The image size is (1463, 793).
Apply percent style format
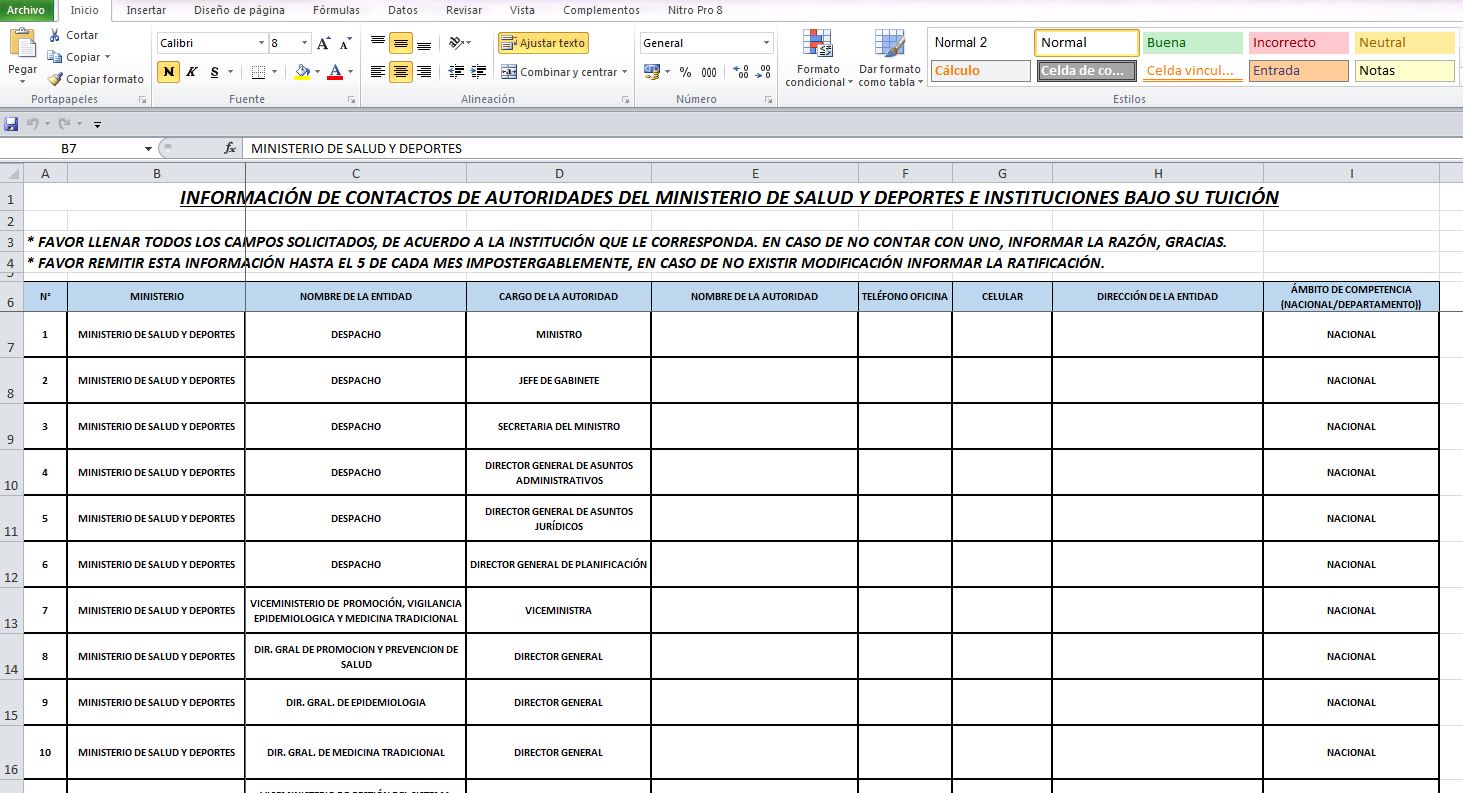pyautogui.click(x=685, y=72)
